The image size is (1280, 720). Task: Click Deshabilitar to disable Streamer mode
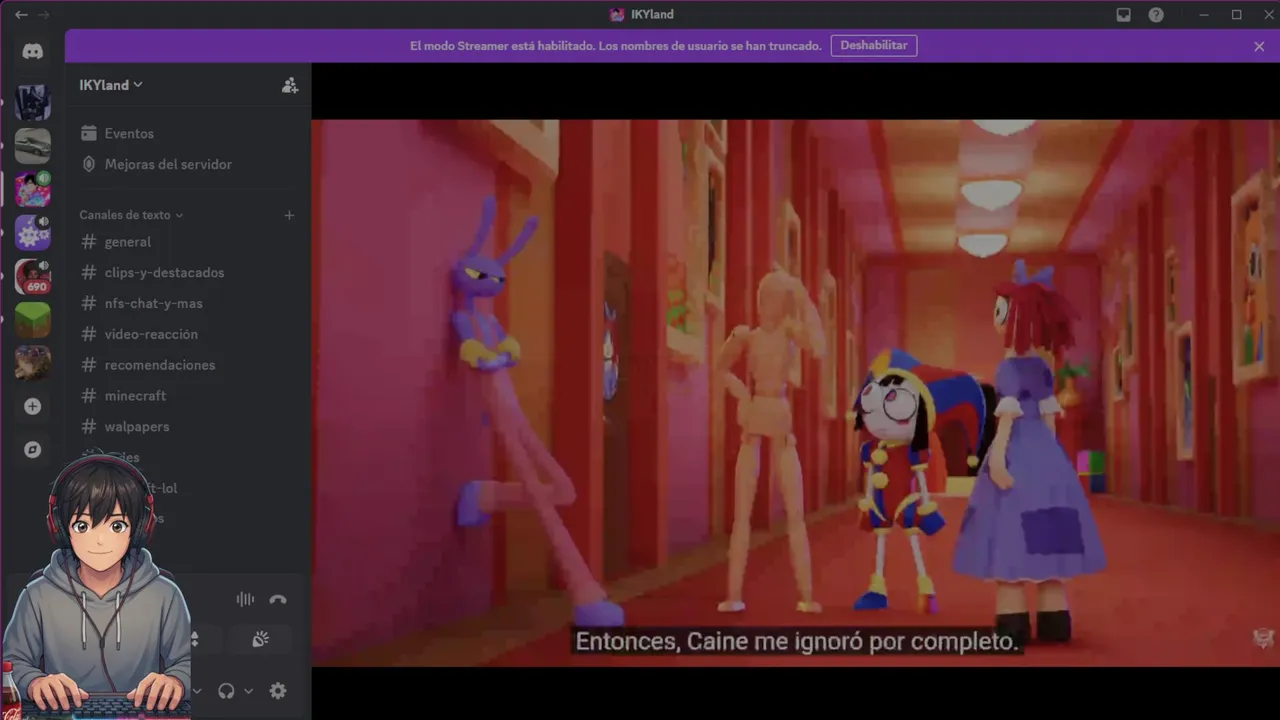point(874,46)
